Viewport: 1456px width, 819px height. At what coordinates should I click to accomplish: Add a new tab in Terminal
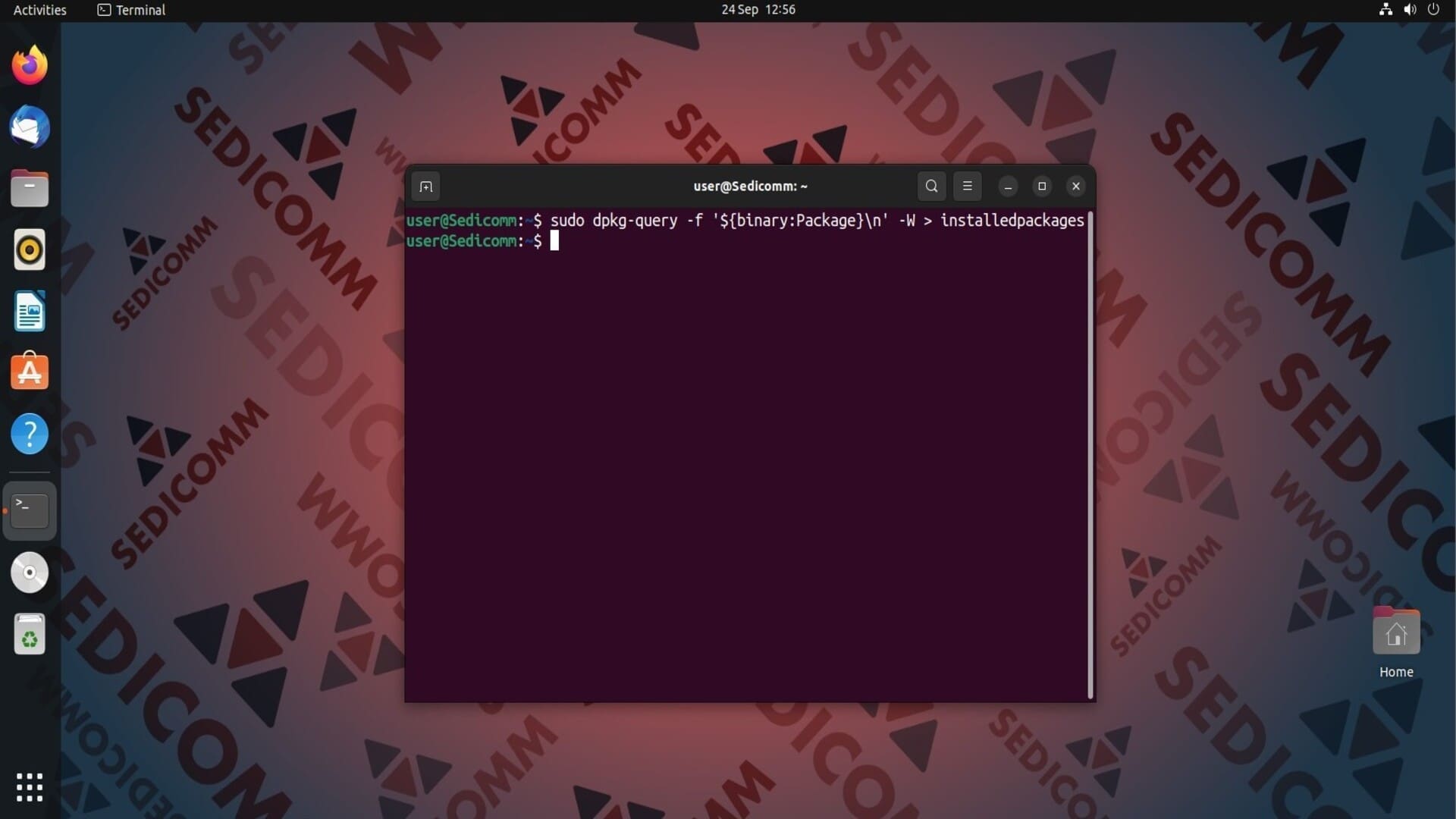click(426, 187)
